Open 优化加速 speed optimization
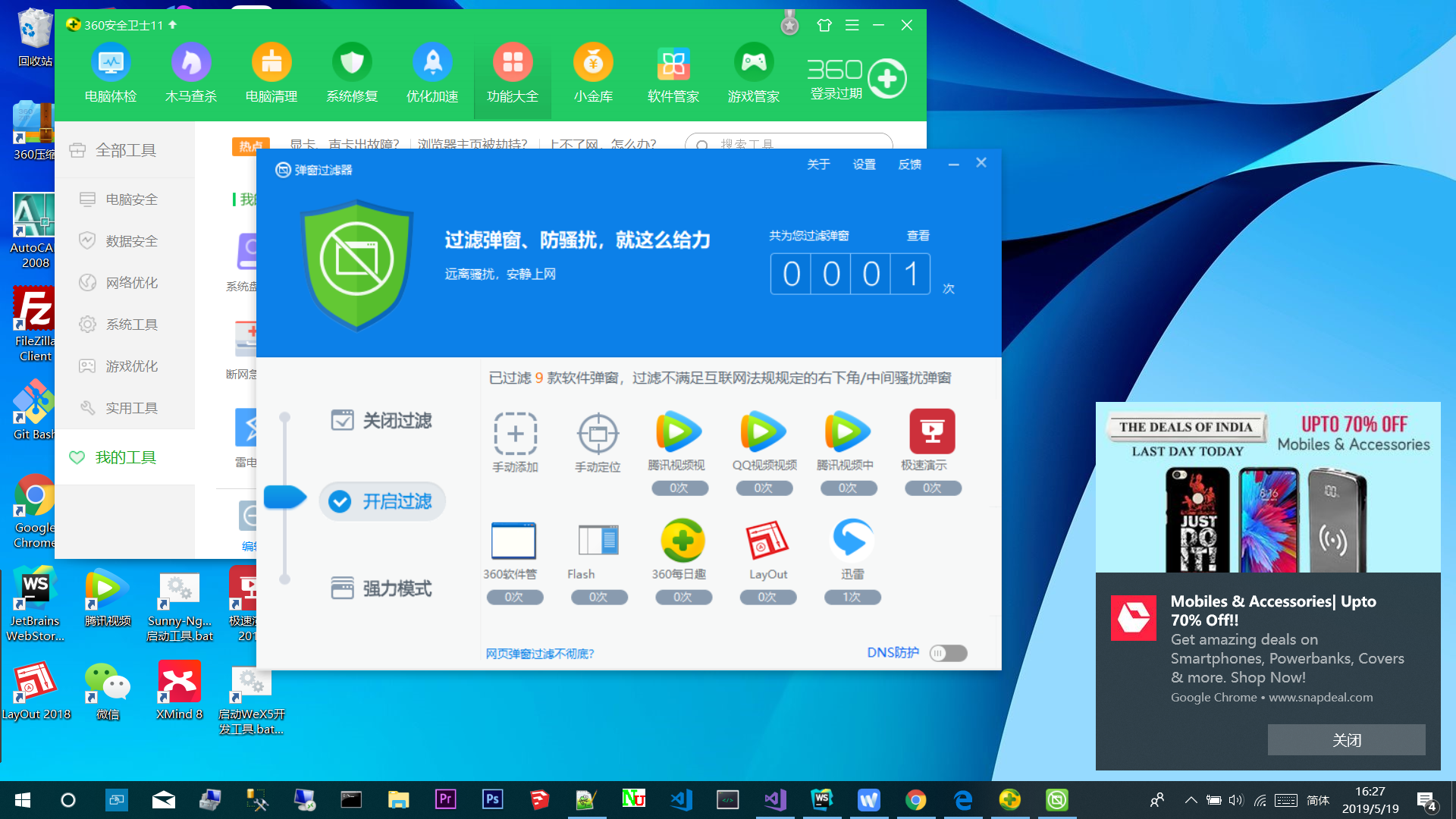The width and height of the screenshot is (1456, 819). click(x=432, y=72)
